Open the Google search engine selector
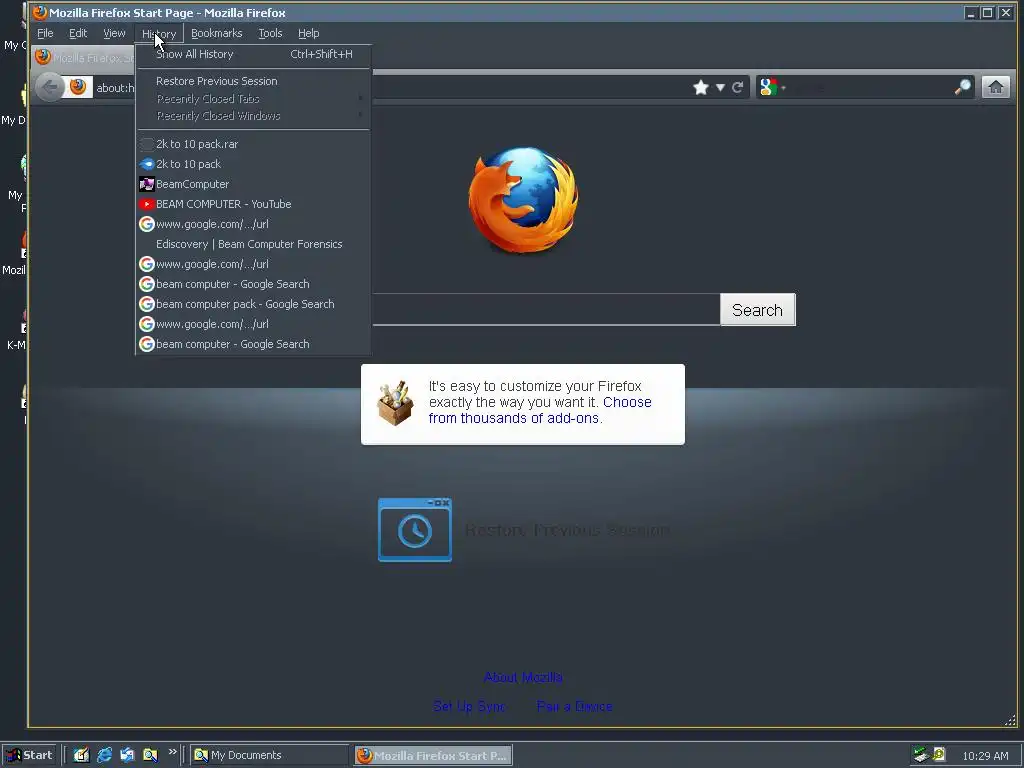Viewport: 1024px width, 768px height. click(773, 87)
